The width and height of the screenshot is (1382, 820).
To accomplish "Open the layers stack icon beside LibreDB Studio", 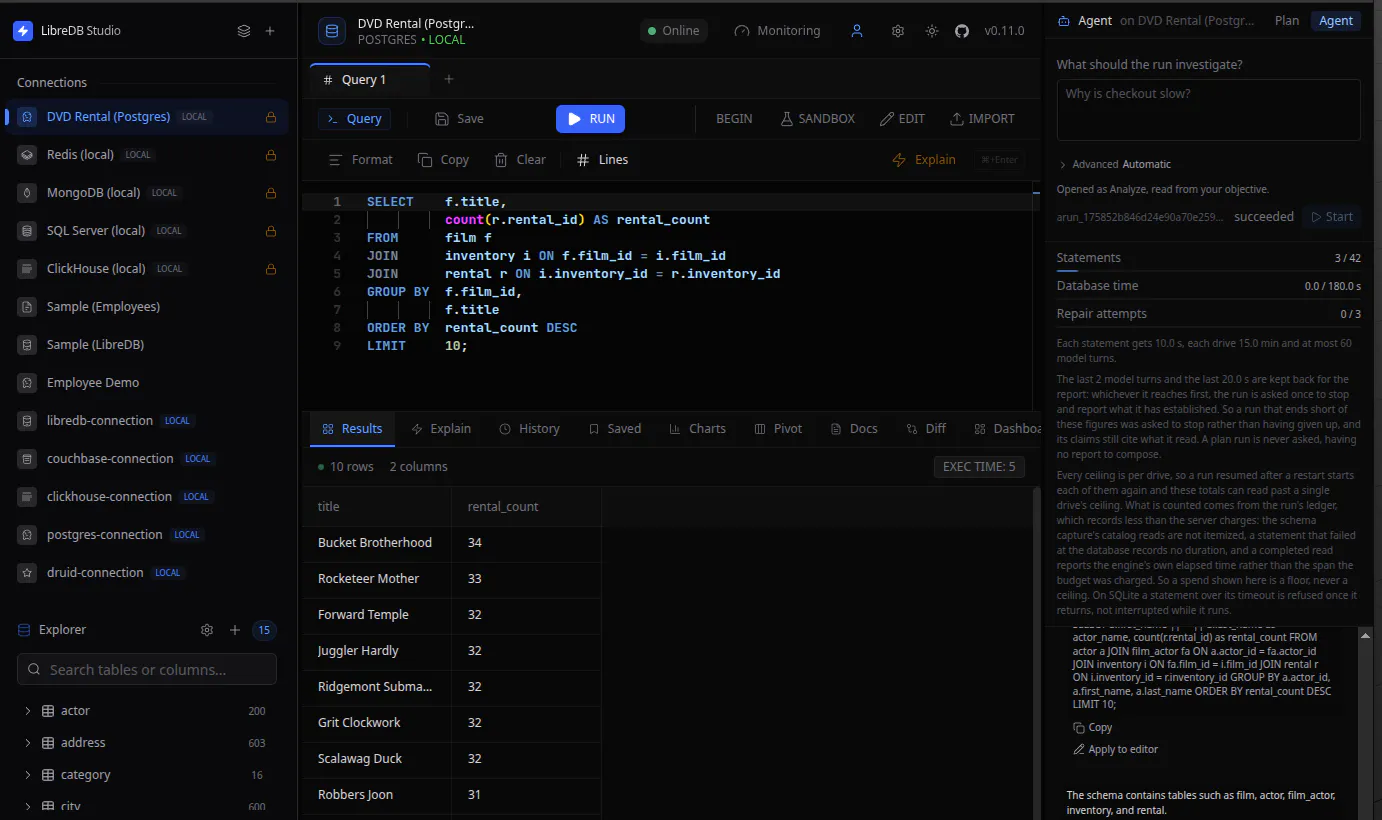I will point(244,31).
